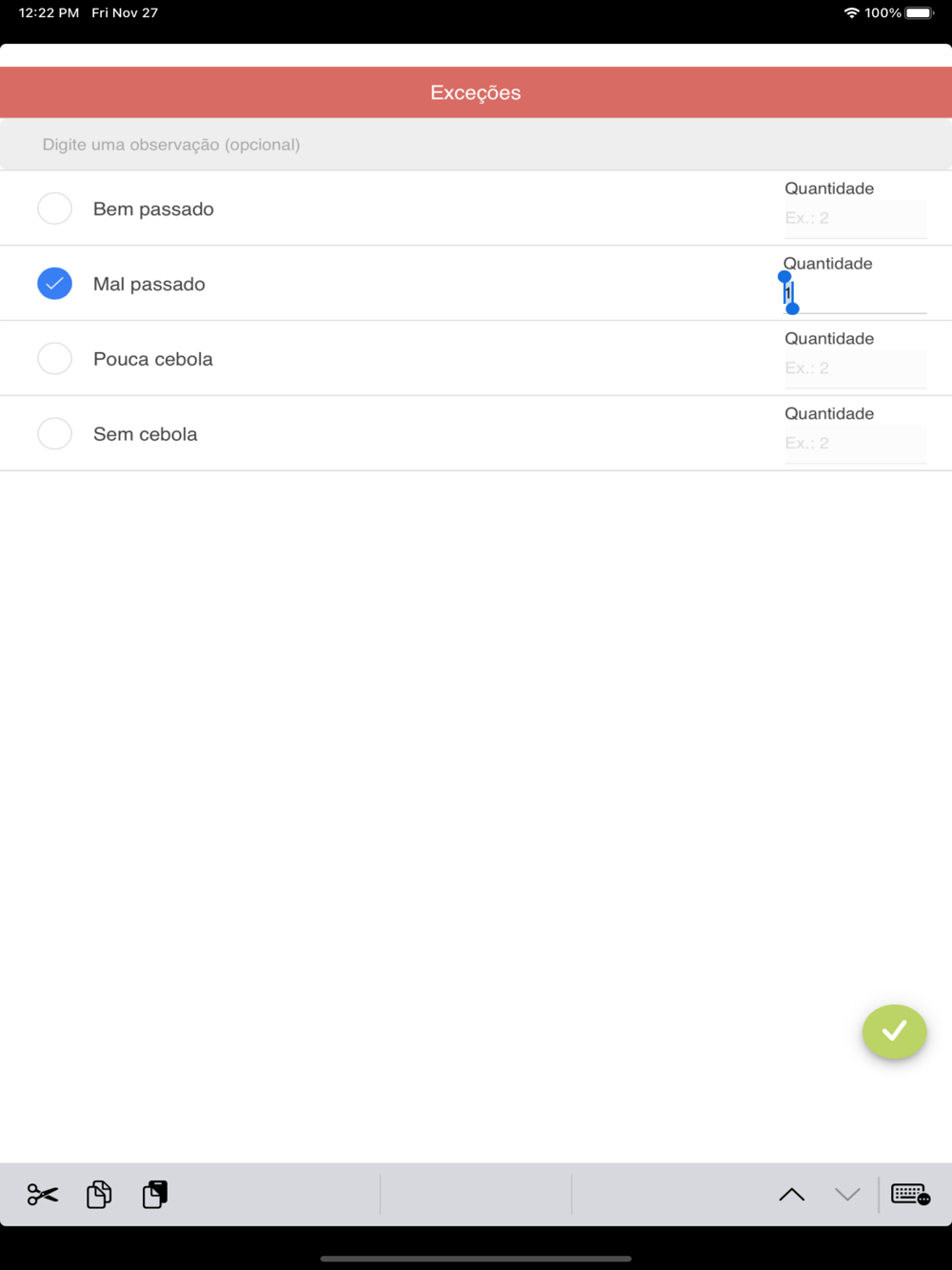The height and width of the screenshot is (1270, 952).
Task: Go to previous field with up chevron
Action: click(792, 1195)
